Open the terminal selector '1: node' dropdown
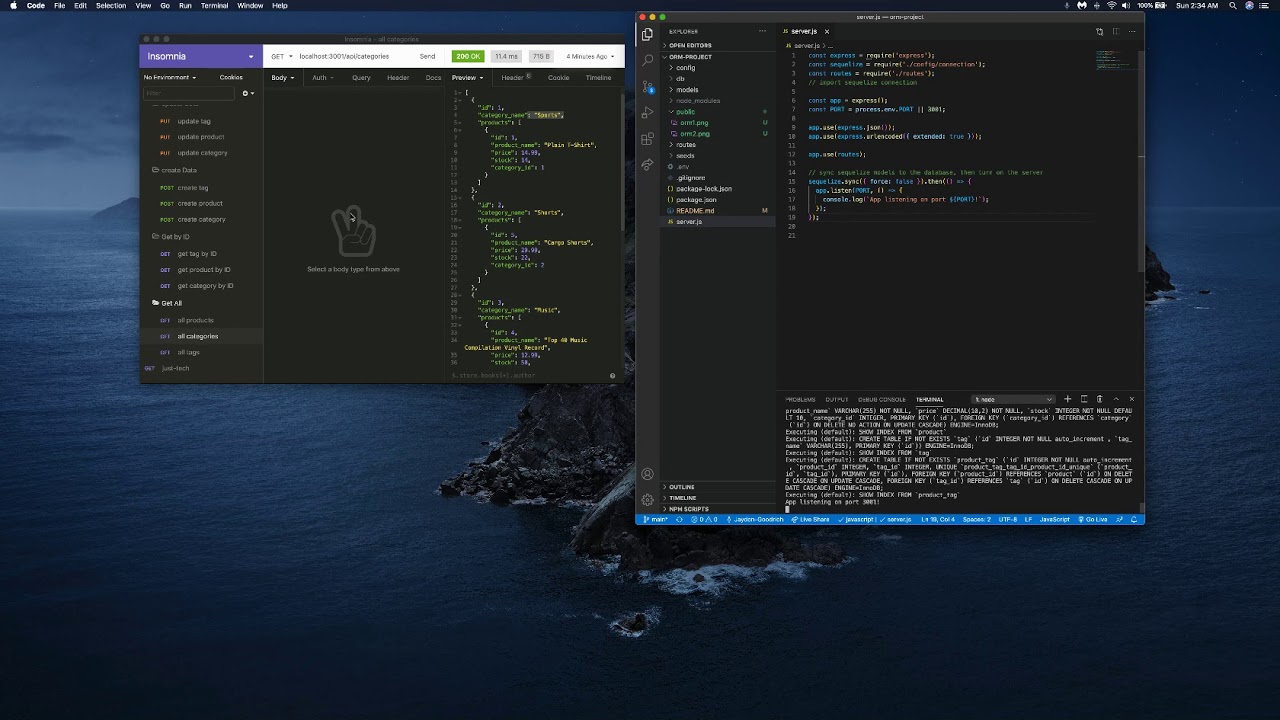Image resolution: width=1280 pixels, height=720 pixels. tap(1013, 399)
